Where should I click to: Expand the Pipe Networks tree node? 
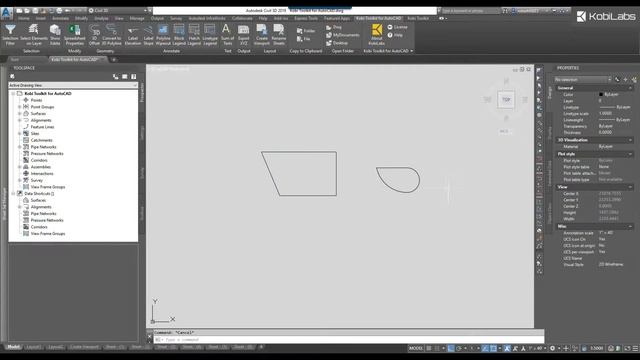(20, 147)
